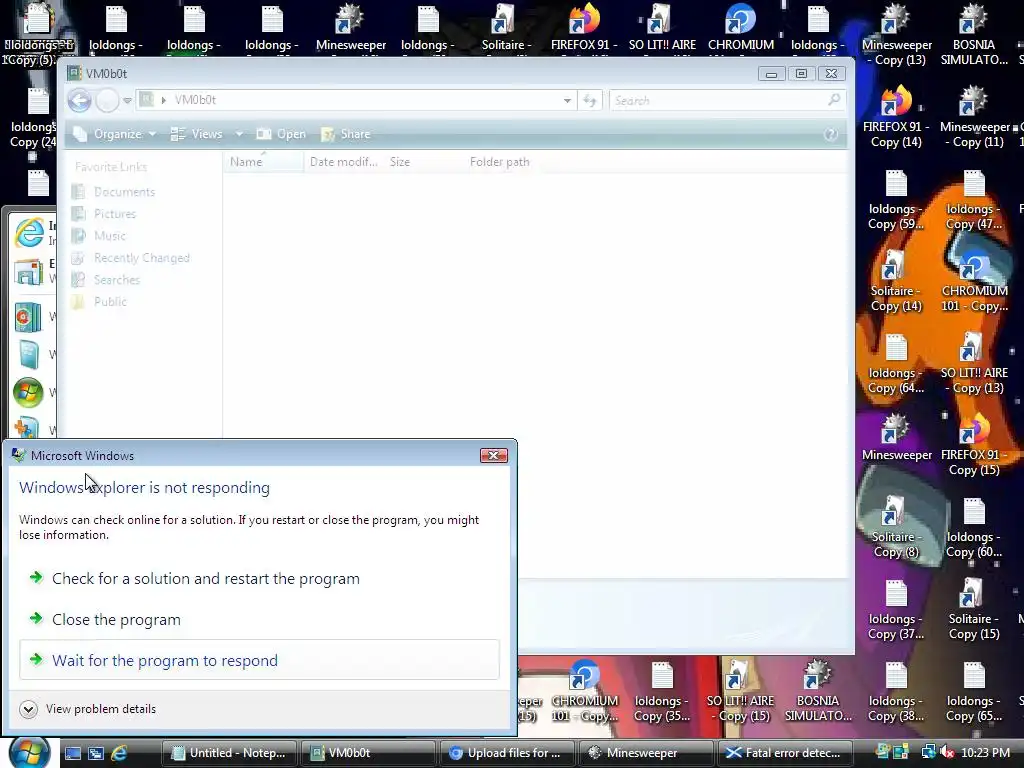
Task: Expand View problem details
Action: pos(88,709)
